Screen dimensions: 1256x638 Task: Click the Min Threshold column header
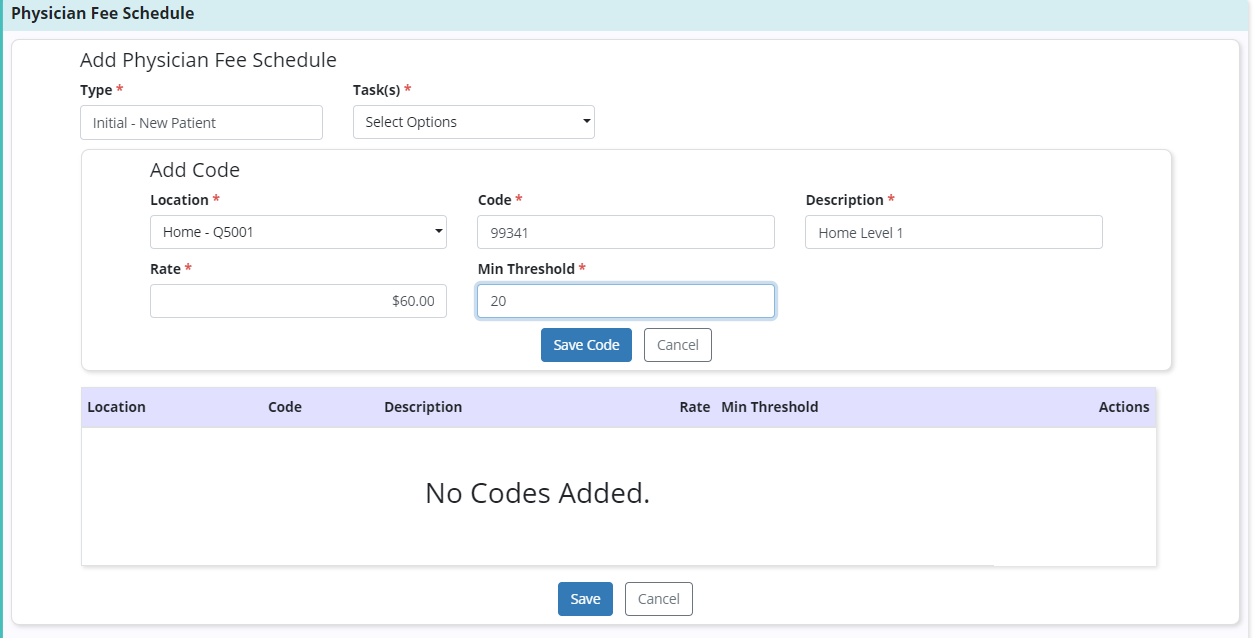[x=769, y=407]
